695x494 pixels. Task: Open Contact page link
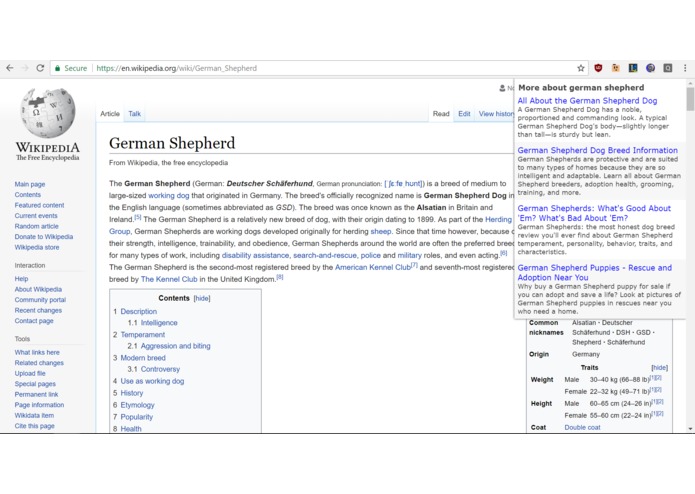[34, 321]
